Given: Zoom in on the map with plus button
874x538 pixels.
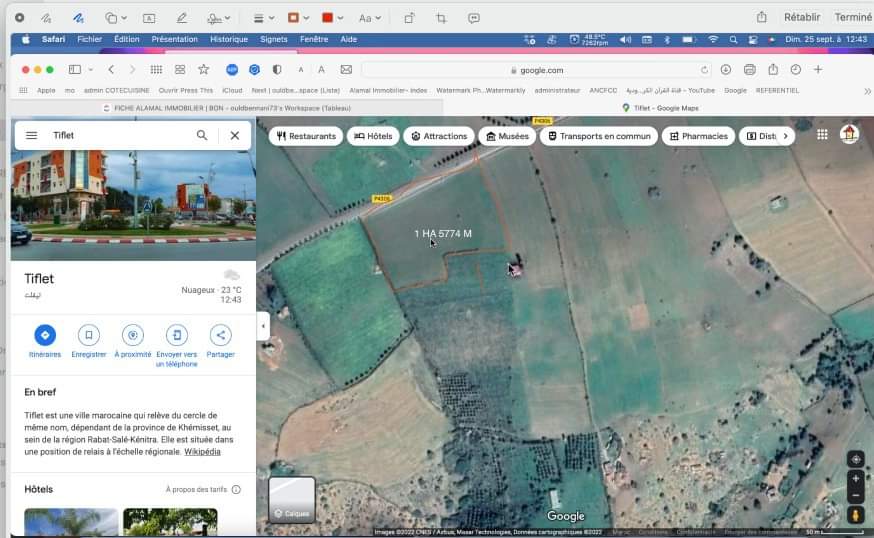Looking at the screenshot, I should coord(855,479).
